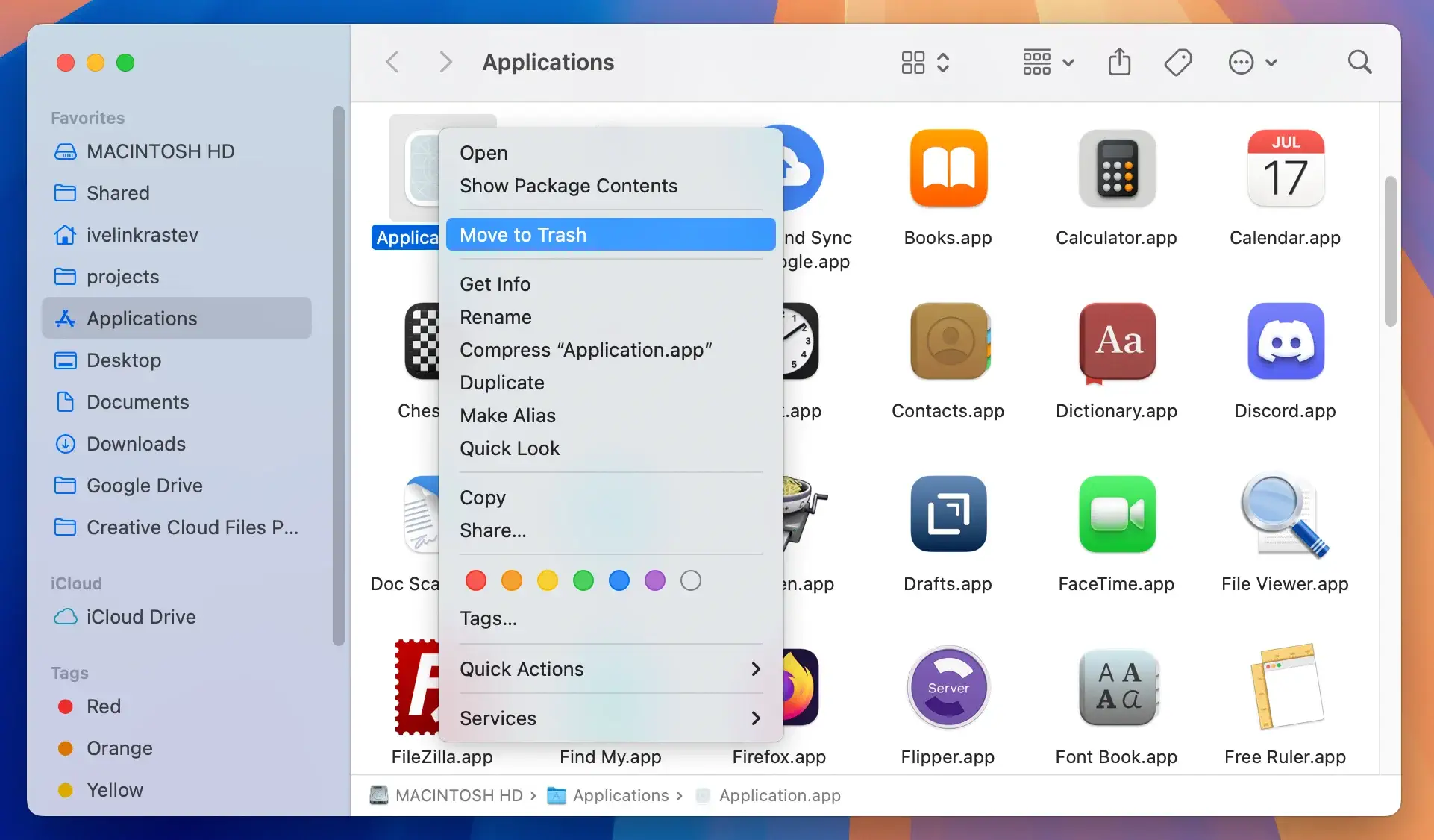Navigate back using the back arrow
The height and width of the screenshot is (840, 1434).
tap(393, 61)
